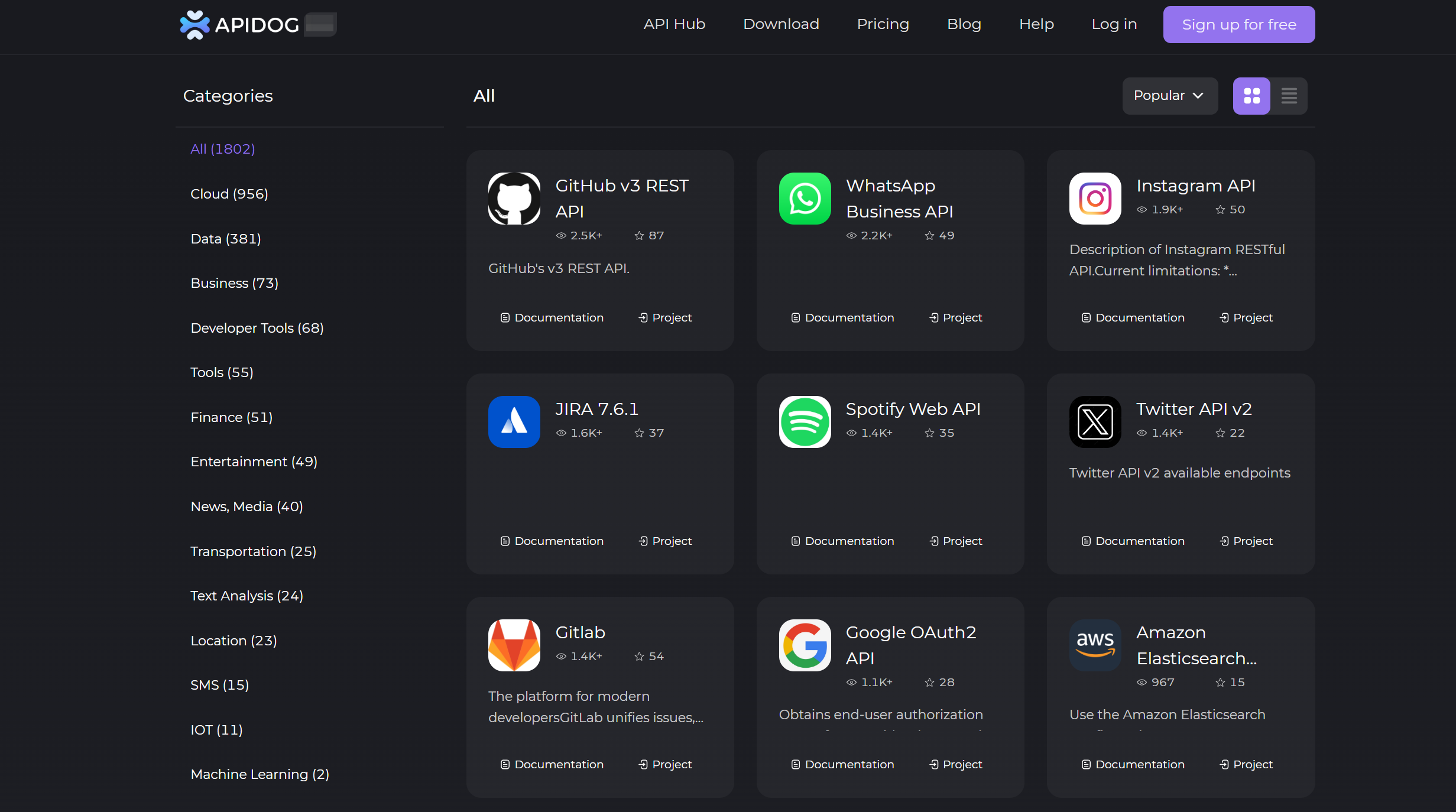
Task: Open Gitlab Project link
Action: [x=664, y=765]
